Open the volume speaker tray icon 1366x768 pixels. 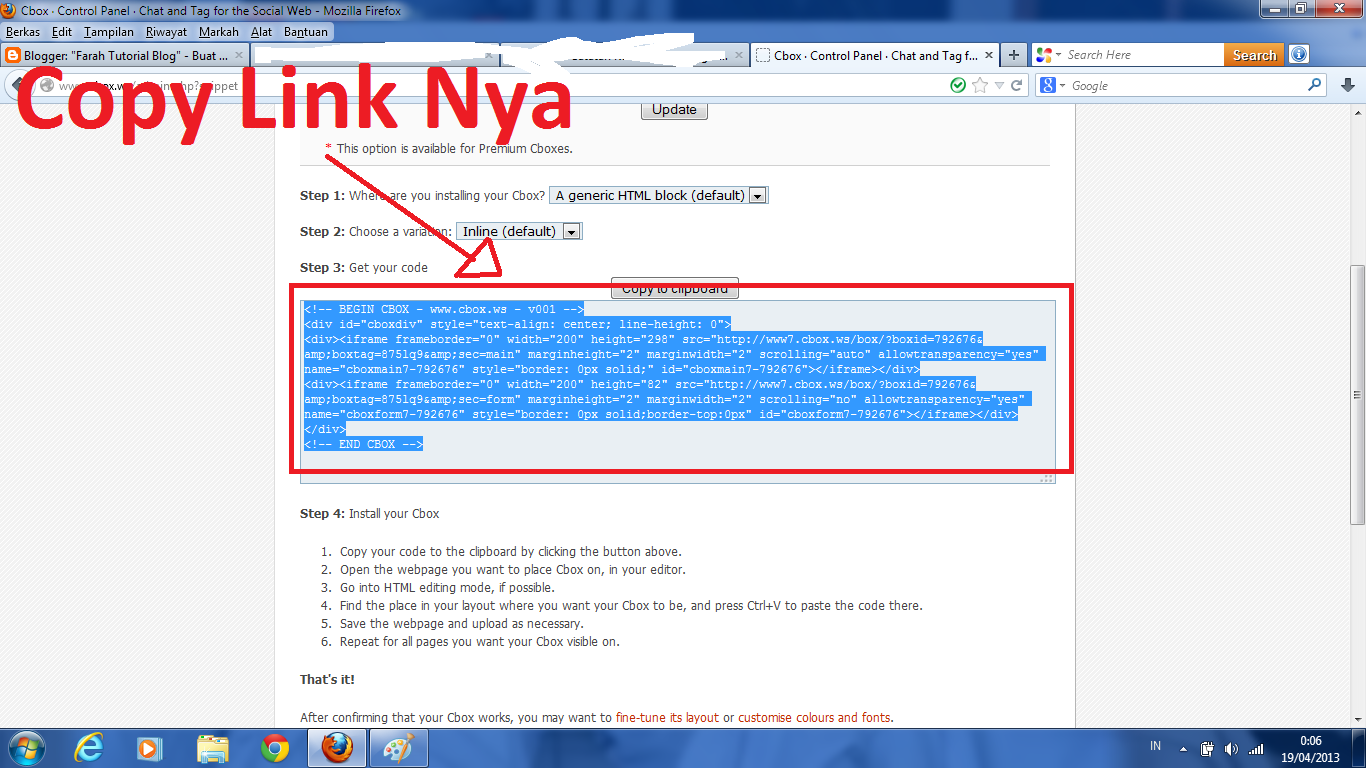pyautogui.click(x=1231, y=748)
